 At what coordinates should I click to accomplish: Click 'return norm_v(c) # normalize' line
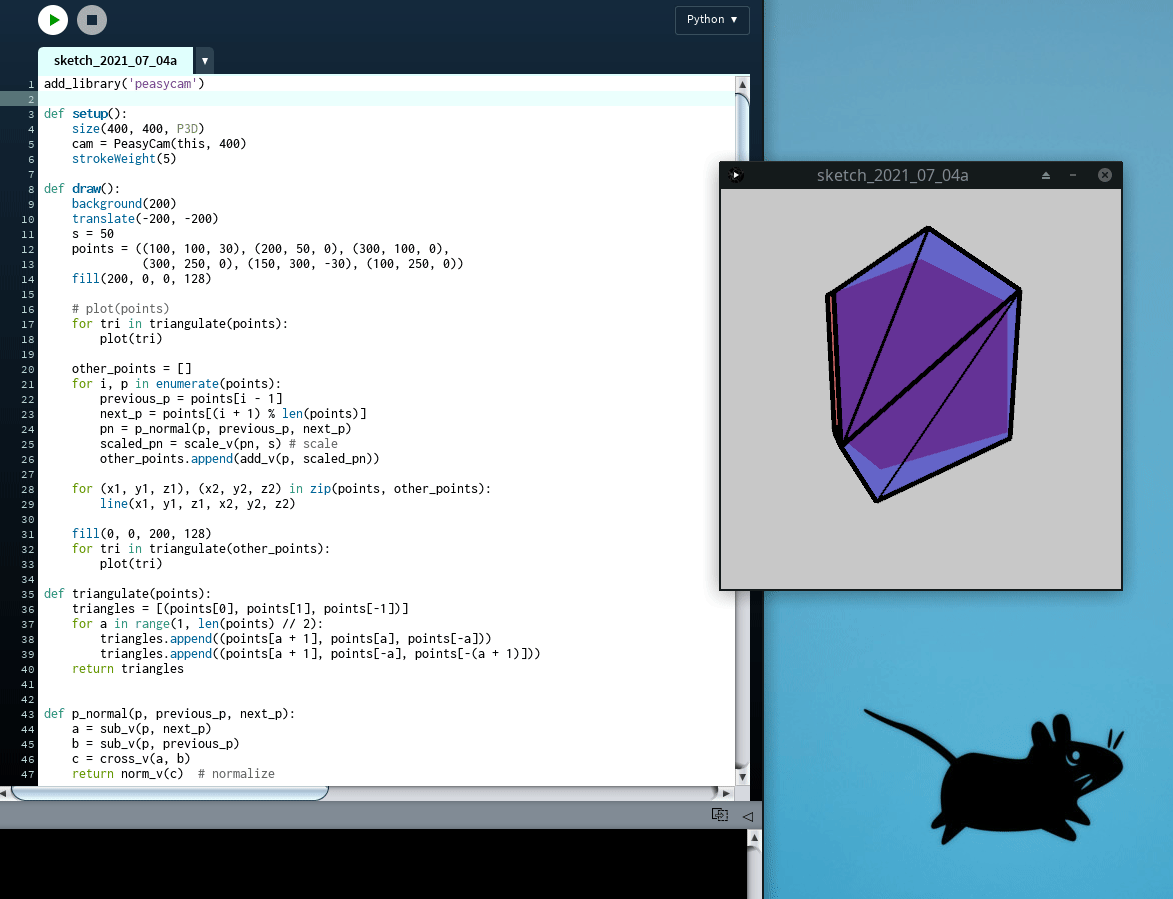pos(173,773)
